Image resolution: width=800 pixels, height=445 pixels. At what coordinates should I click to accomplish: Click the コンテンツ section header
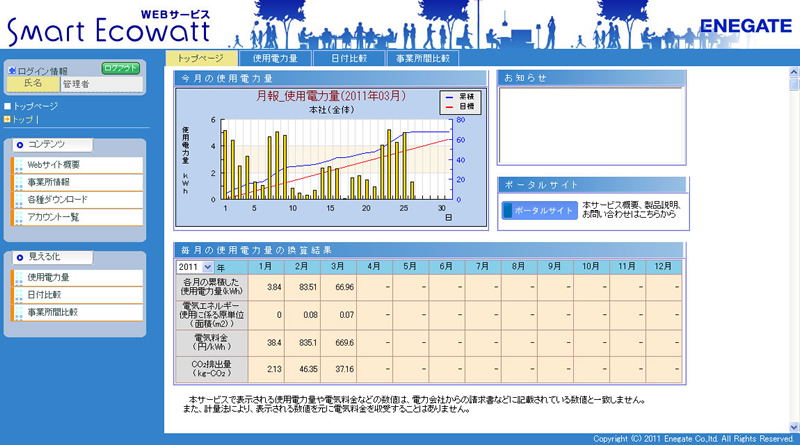pyautogui.click(x=53, y=145)
